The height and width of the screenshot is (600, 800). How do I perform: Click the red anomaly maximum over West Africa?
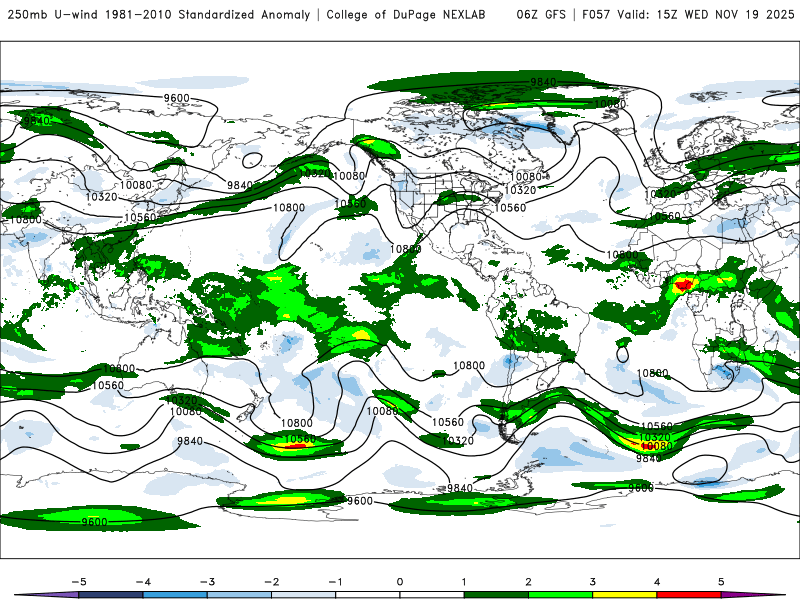coord(684,284)
